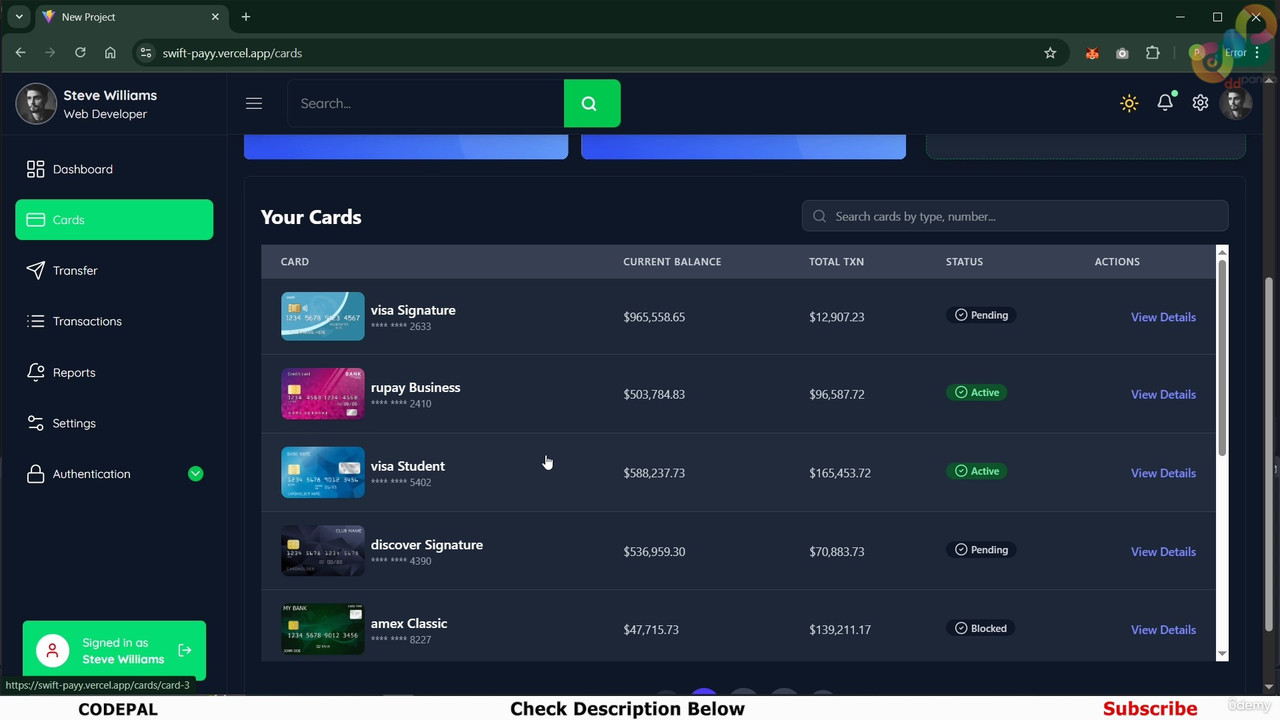Click the browser home button
This screenshot has width=1280, height=720.
(110, 53)
